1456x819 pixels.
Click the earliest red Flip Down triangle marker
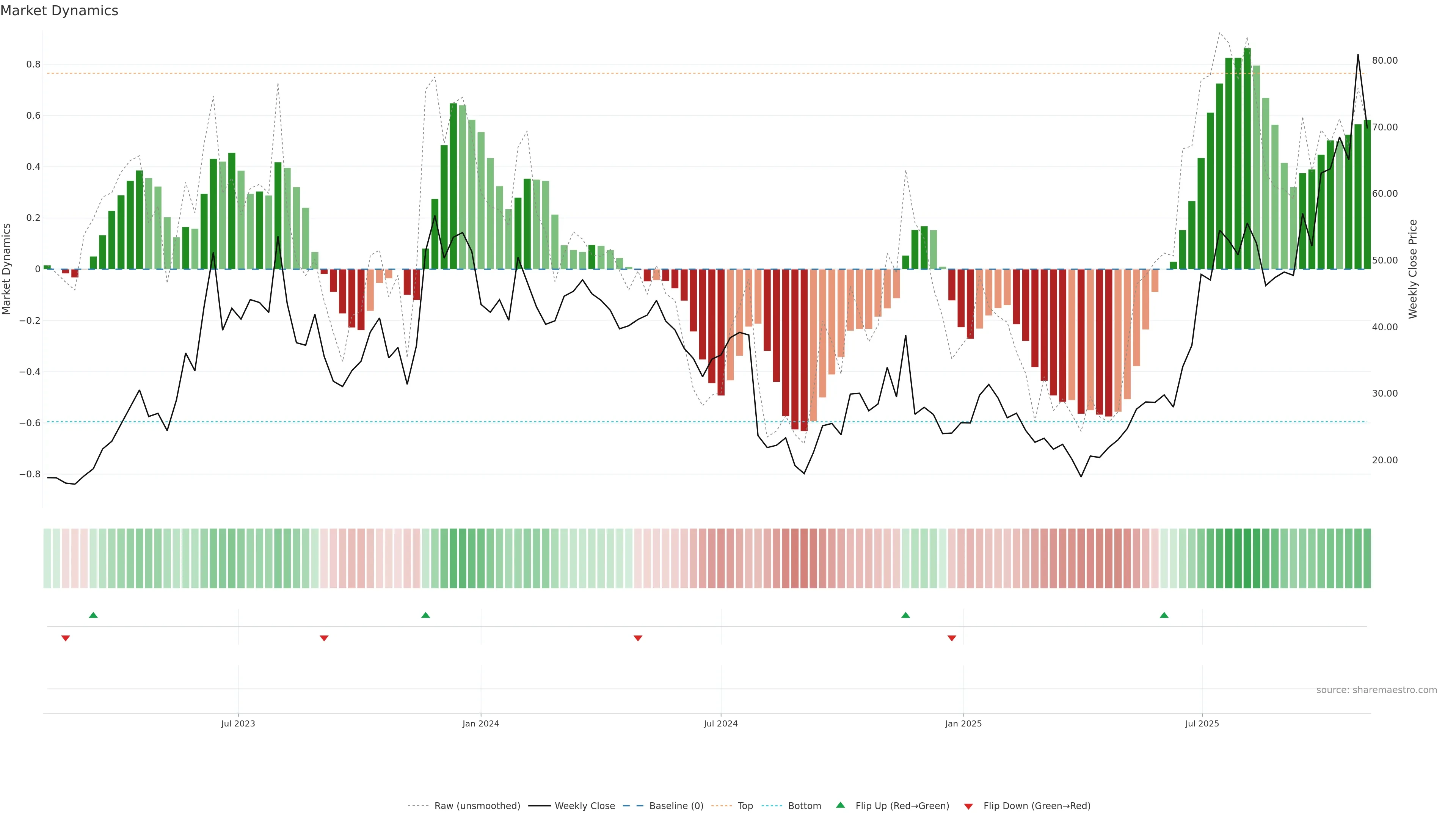tap(66, 638)
